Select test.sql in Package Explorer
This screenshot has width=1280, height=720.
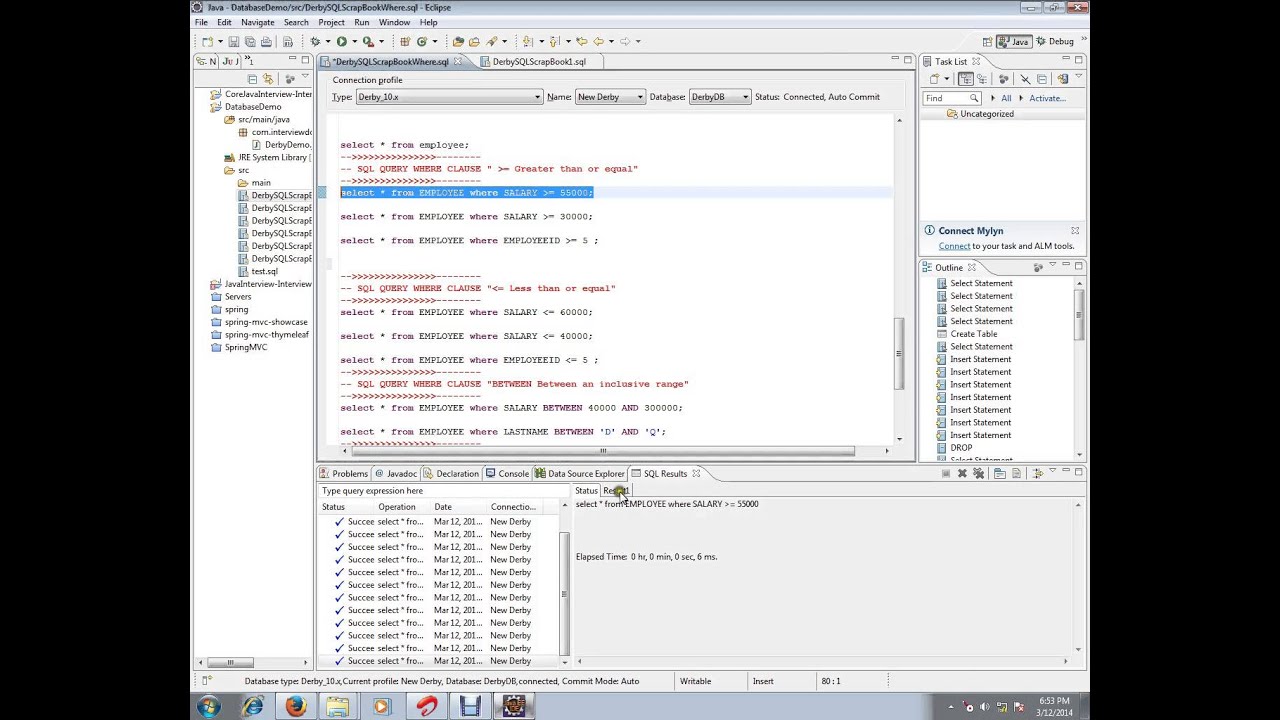[x=264, y=271]
